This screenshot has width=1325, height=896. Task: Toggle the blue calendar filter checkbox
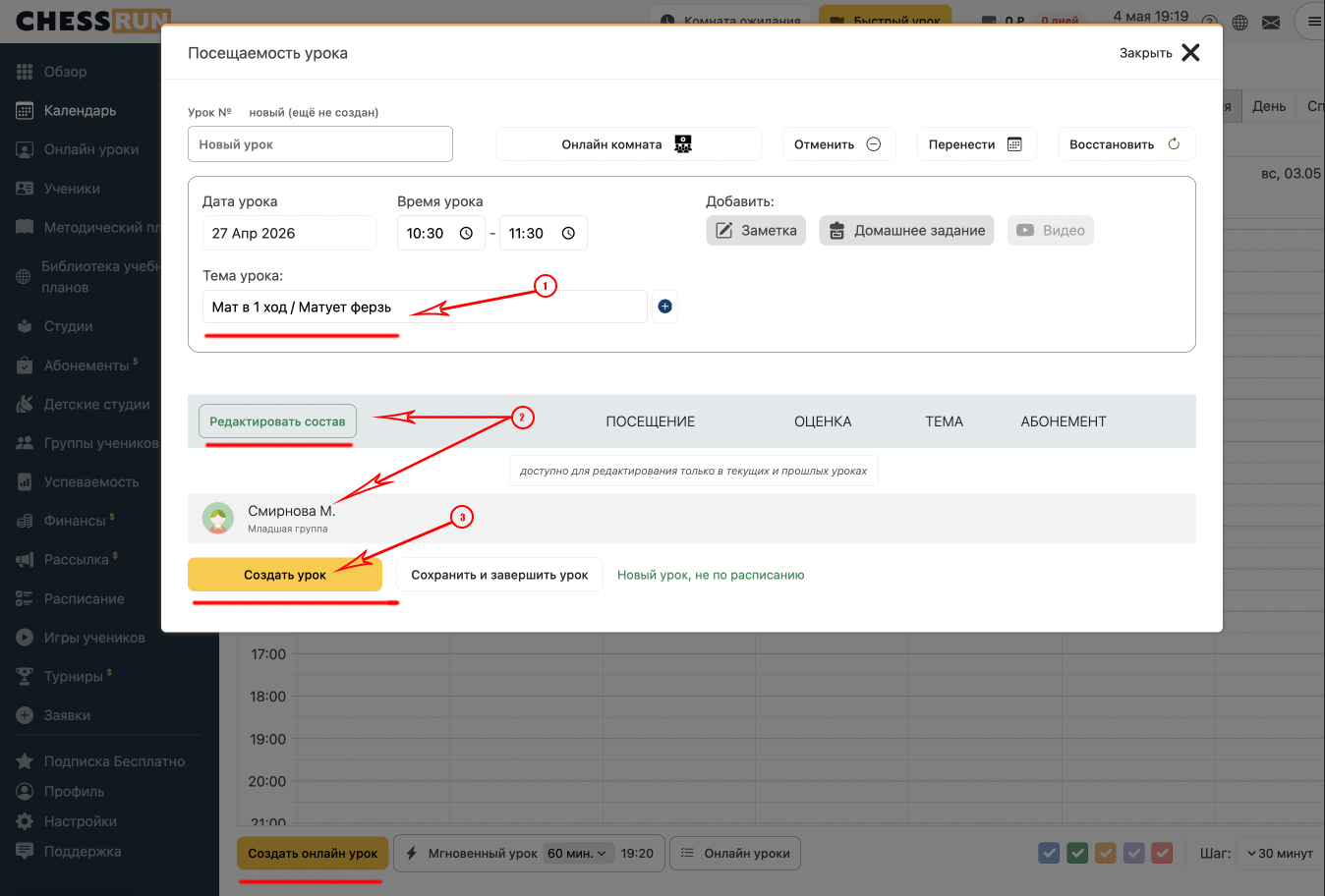click(1049, 853)
